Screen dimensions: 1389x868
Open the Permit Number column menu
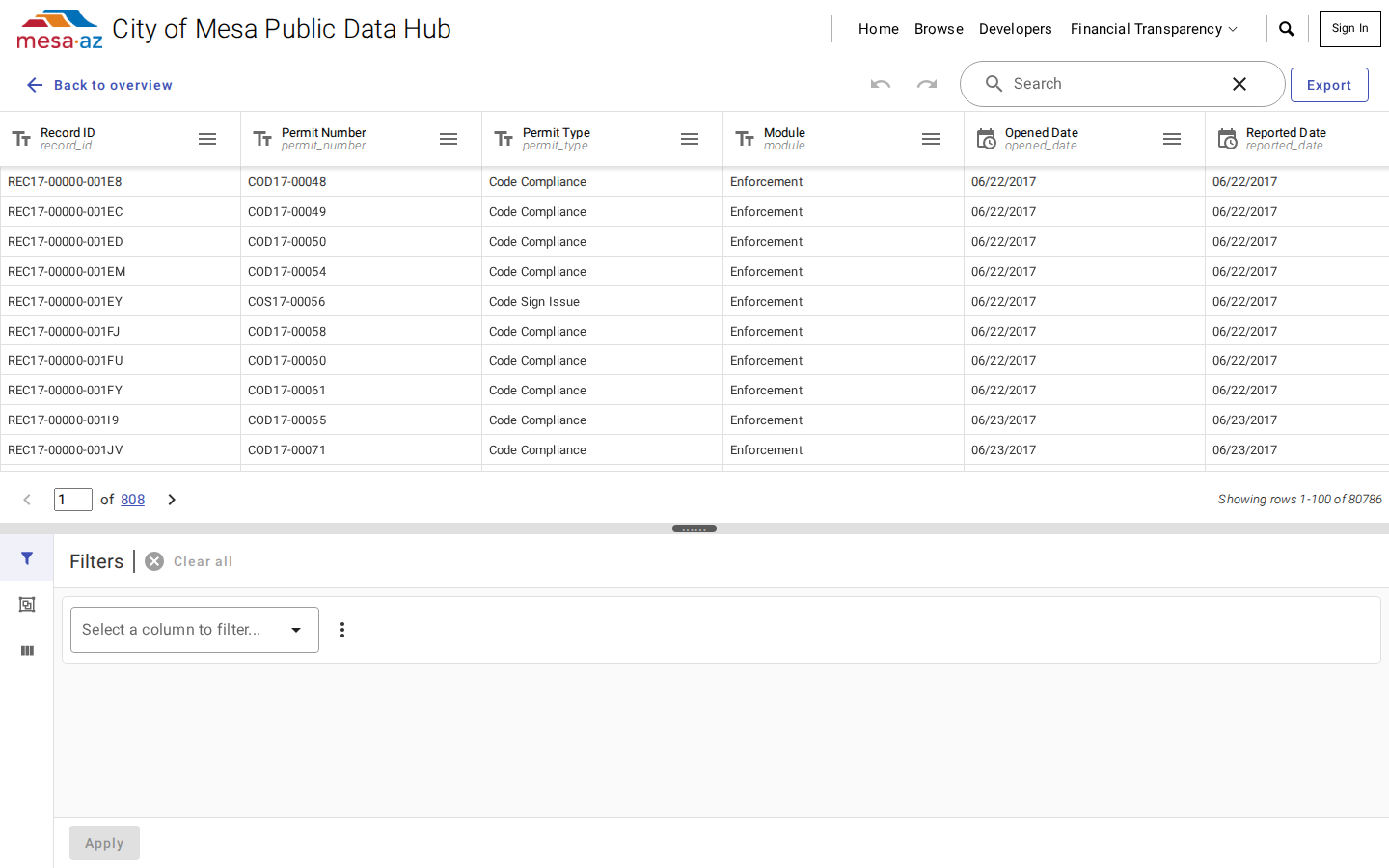(x=449, y=139)
